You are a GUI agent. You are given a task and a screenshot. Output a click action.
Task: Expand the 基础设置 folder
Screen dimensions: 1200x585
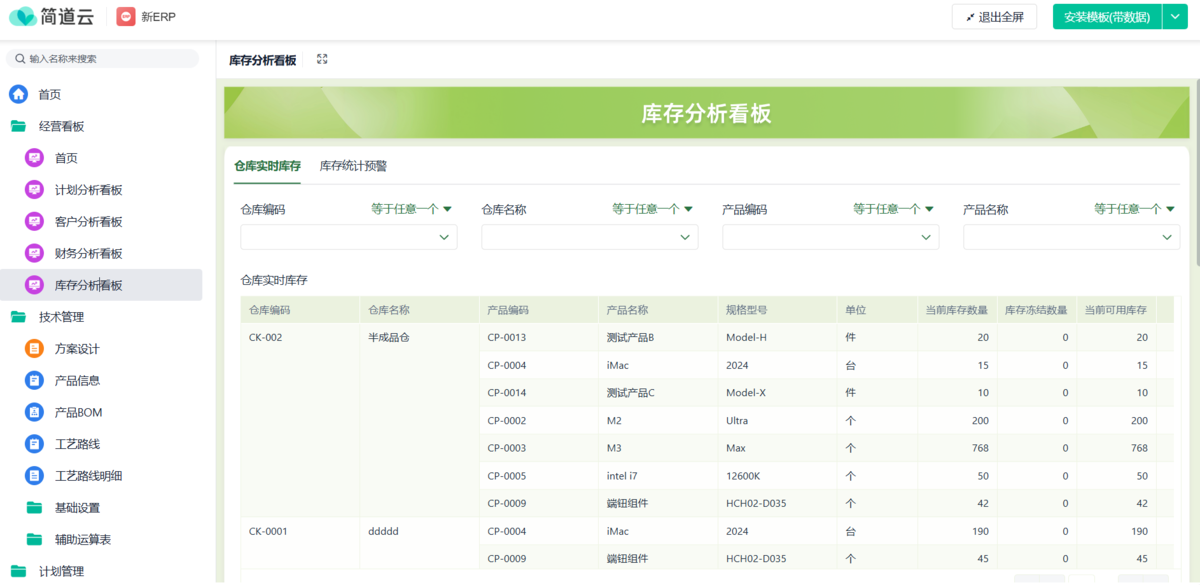coord(77,508)
